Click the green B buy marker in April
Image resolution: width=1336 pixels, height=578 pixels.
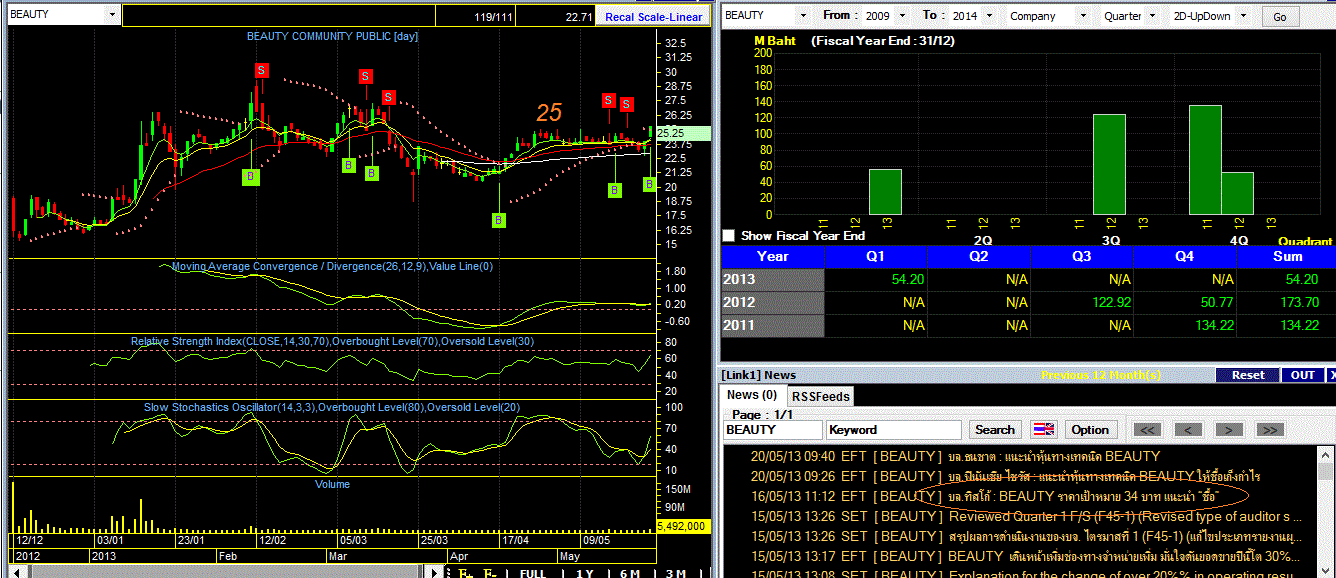[x=499, y=220]
